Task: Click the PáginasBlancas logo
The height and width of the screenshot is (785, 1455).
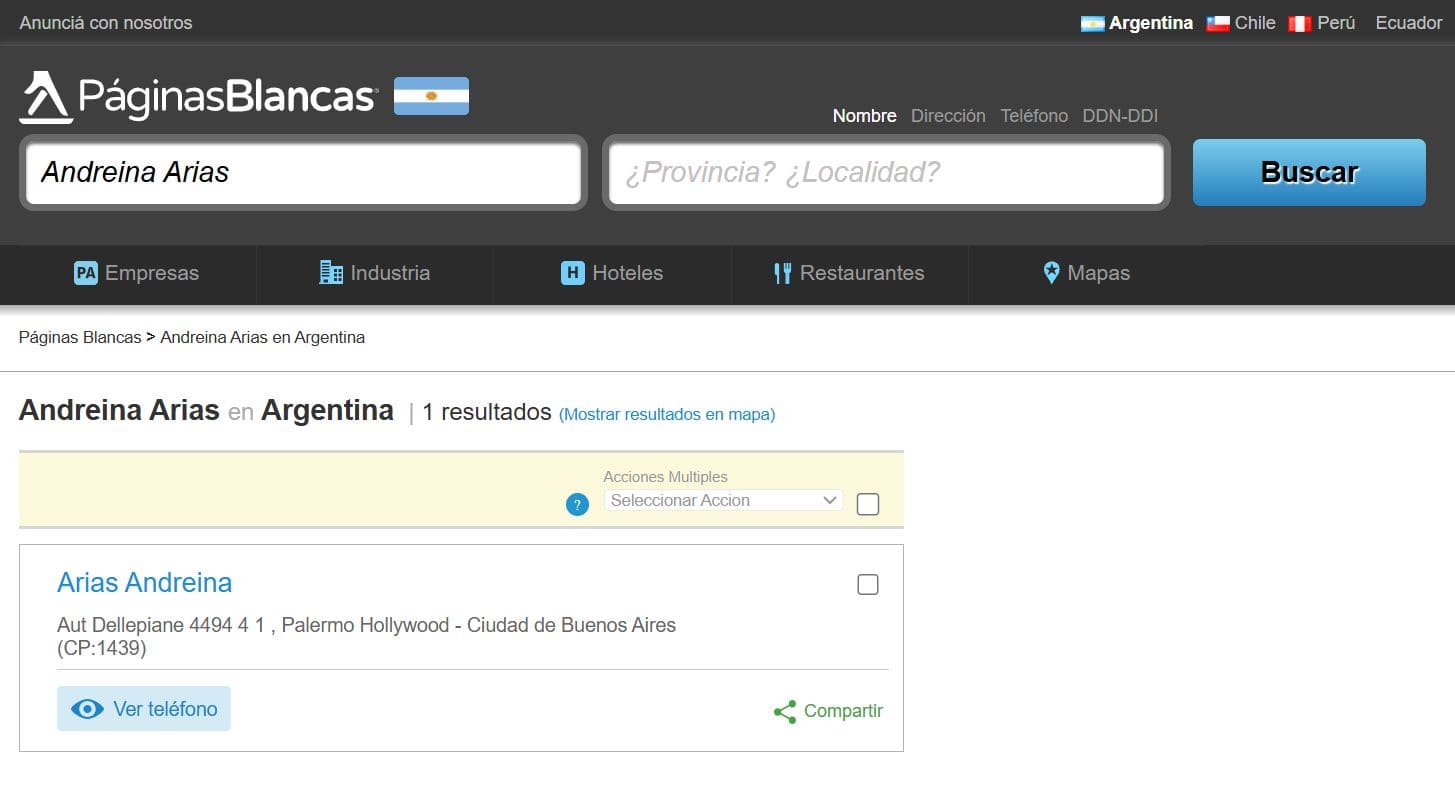Action: tap(198, 97)
